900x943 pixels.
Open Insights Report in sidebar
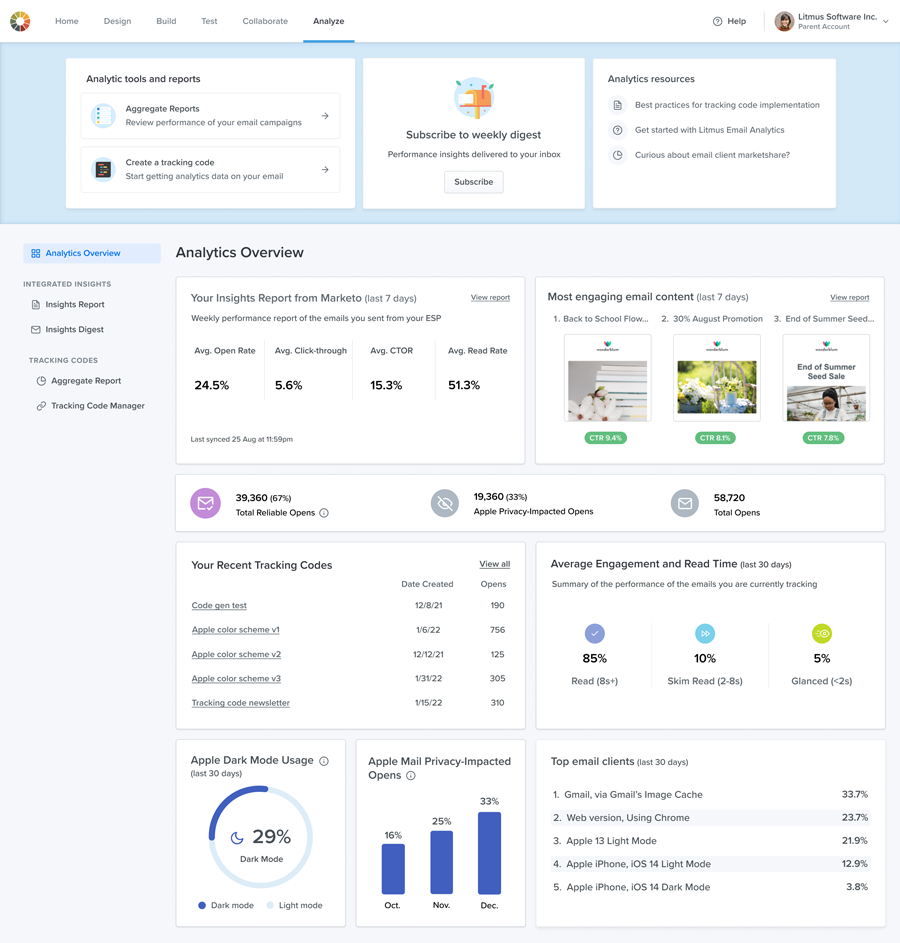(x=75, y=305)
